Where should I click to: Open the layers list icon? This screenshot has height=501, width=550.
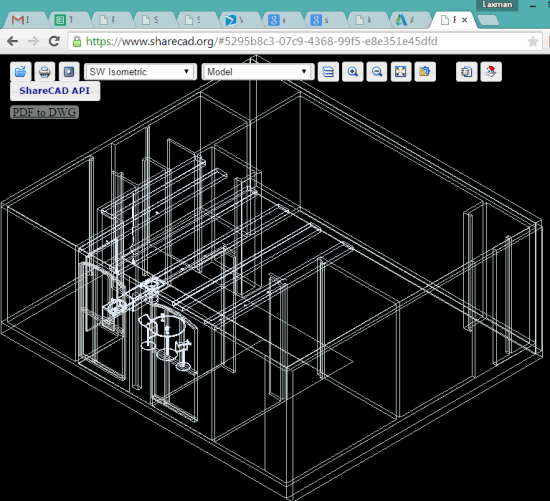coord(328,72)
